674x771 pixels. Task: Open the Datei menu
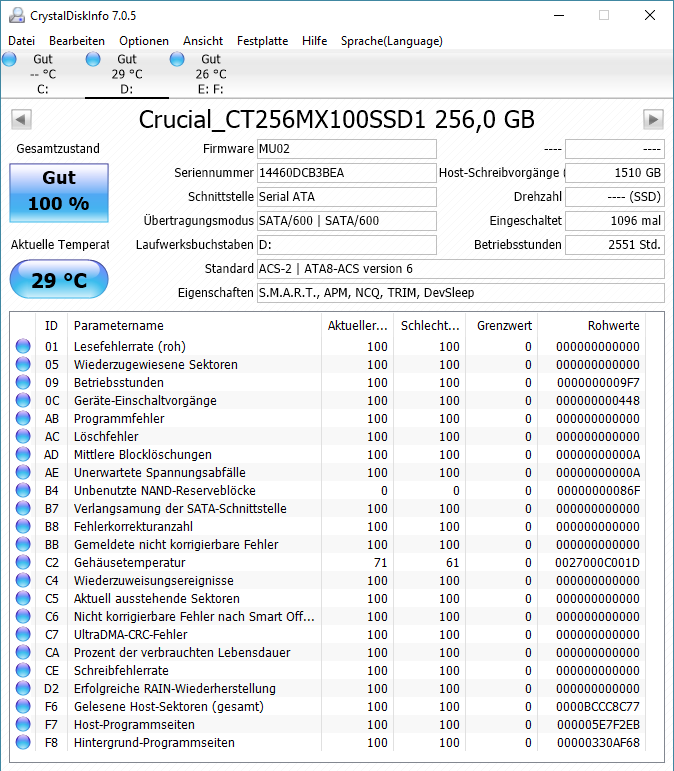click(22, 41)
